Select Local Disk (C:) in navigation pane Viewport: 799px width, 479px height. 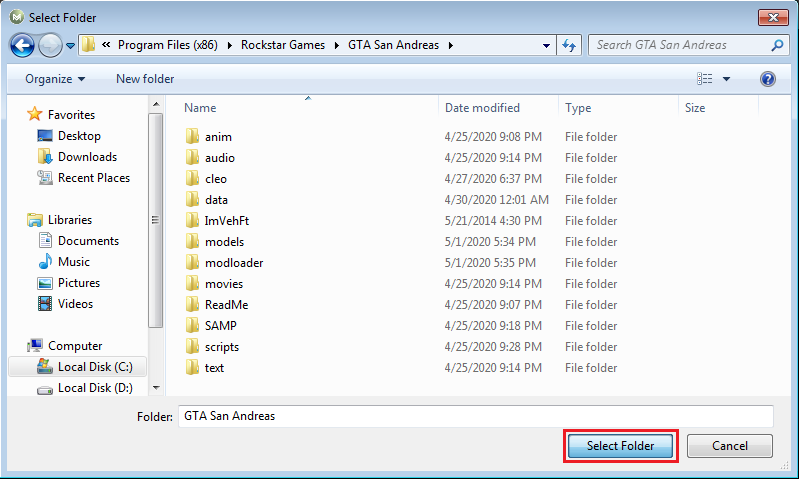pos(77,367)
